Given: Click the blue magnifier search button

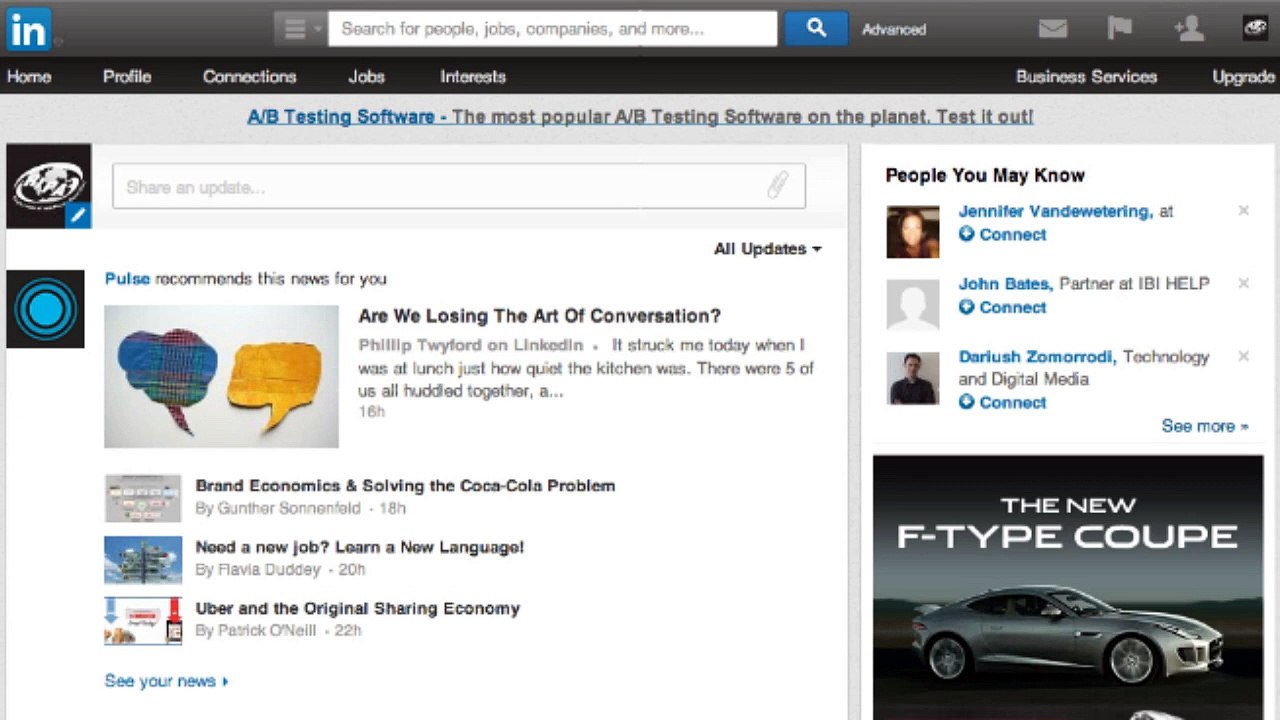Looking at the screenshot, I should (816, 29).
